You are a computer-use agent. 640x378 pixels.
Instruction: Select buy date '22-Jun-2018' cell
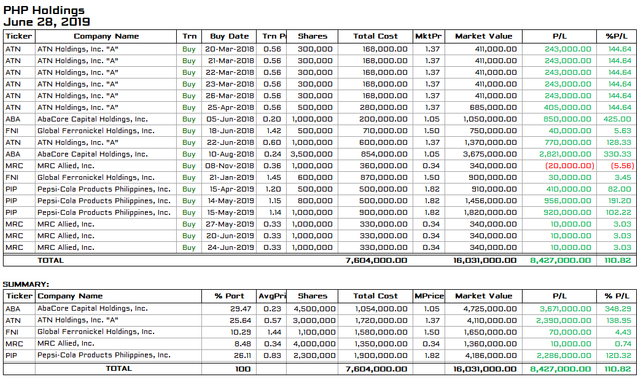point(229,143)
